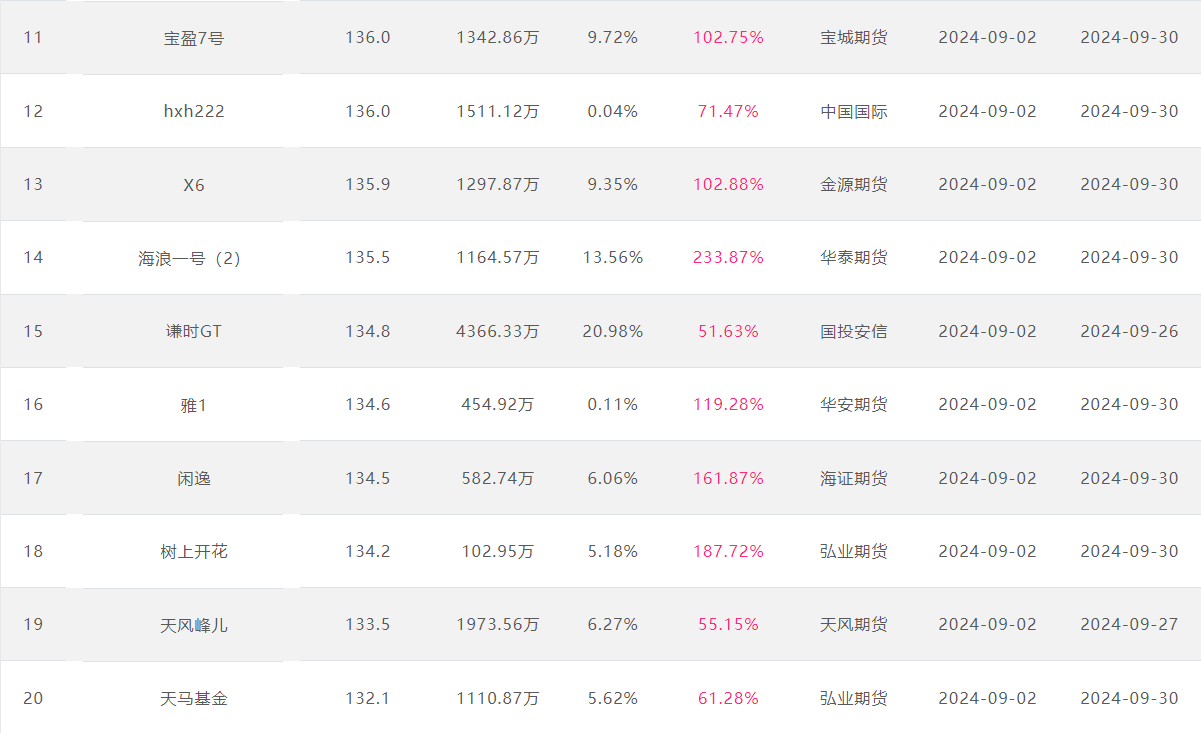Select the X6 account entry

coord(194,185)
